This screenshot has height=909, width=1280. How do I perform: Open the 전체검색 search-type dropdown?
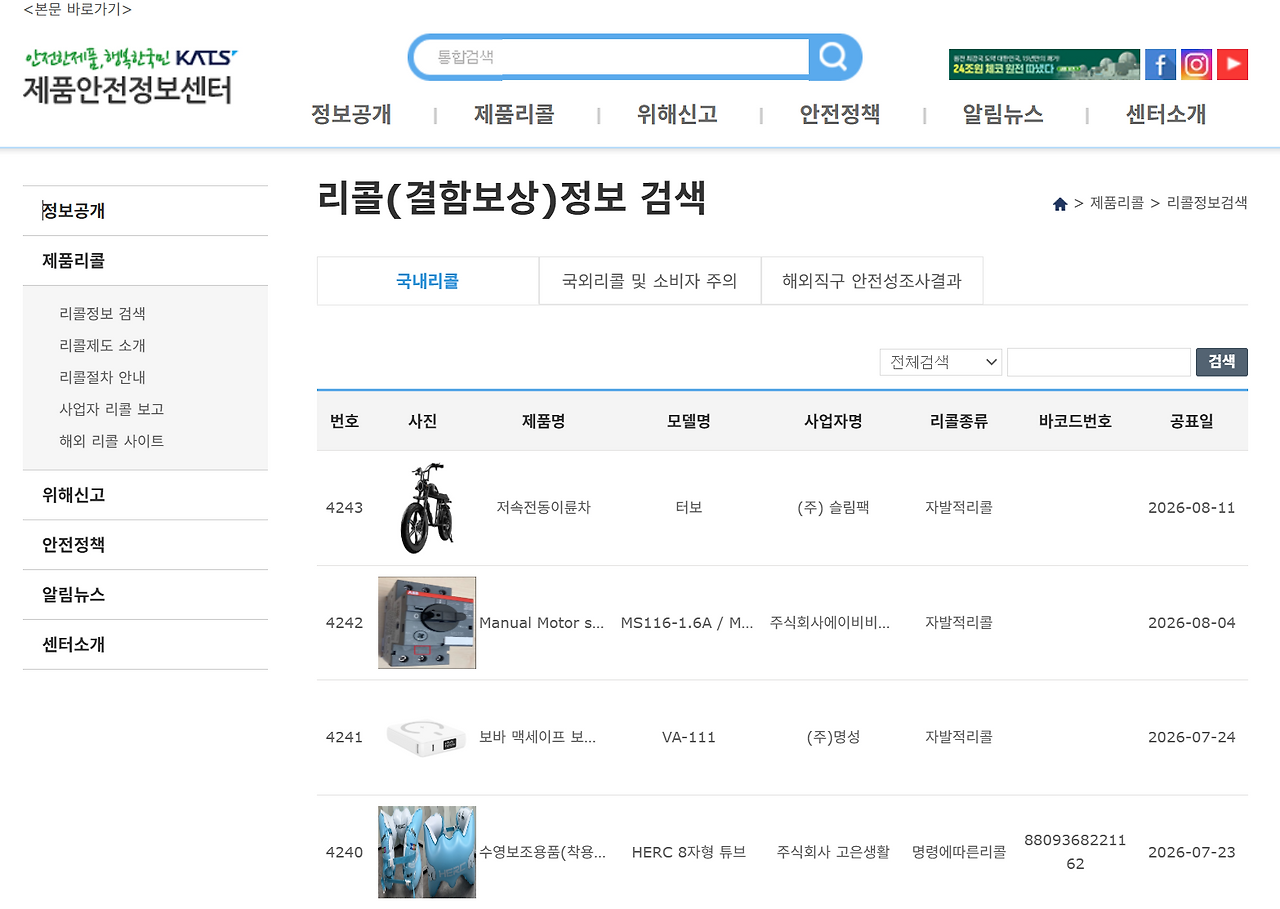(941, 362)
